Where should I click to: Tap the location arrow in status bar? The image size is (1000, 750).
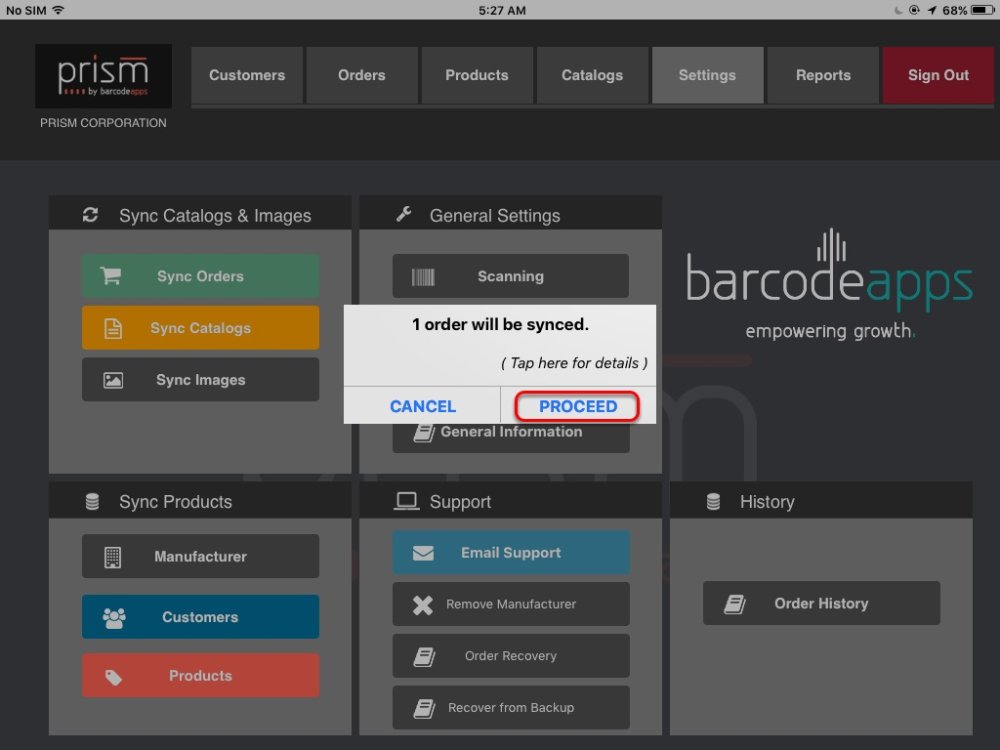click(932, 10)
